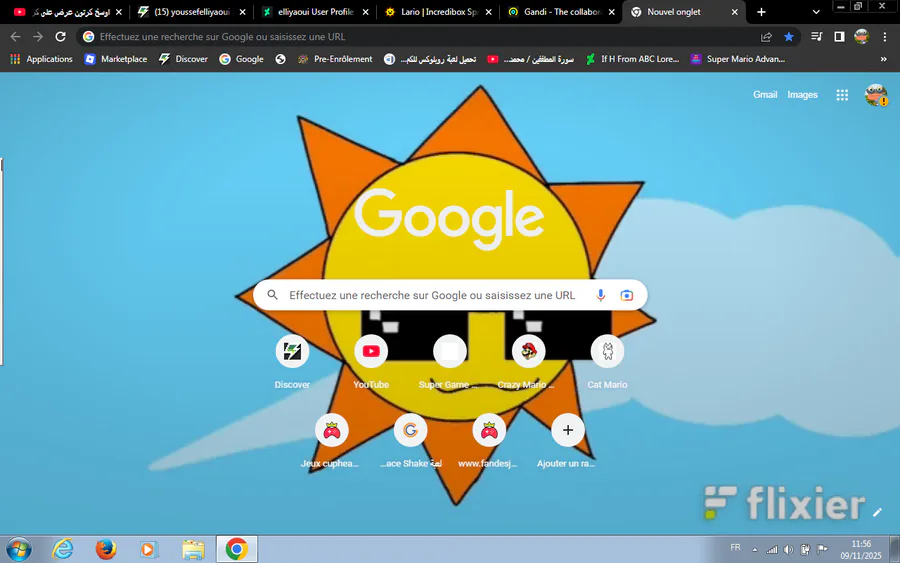Open the Chrome three-dot menu
The image size is (900, 563).
tap(885, 37)
